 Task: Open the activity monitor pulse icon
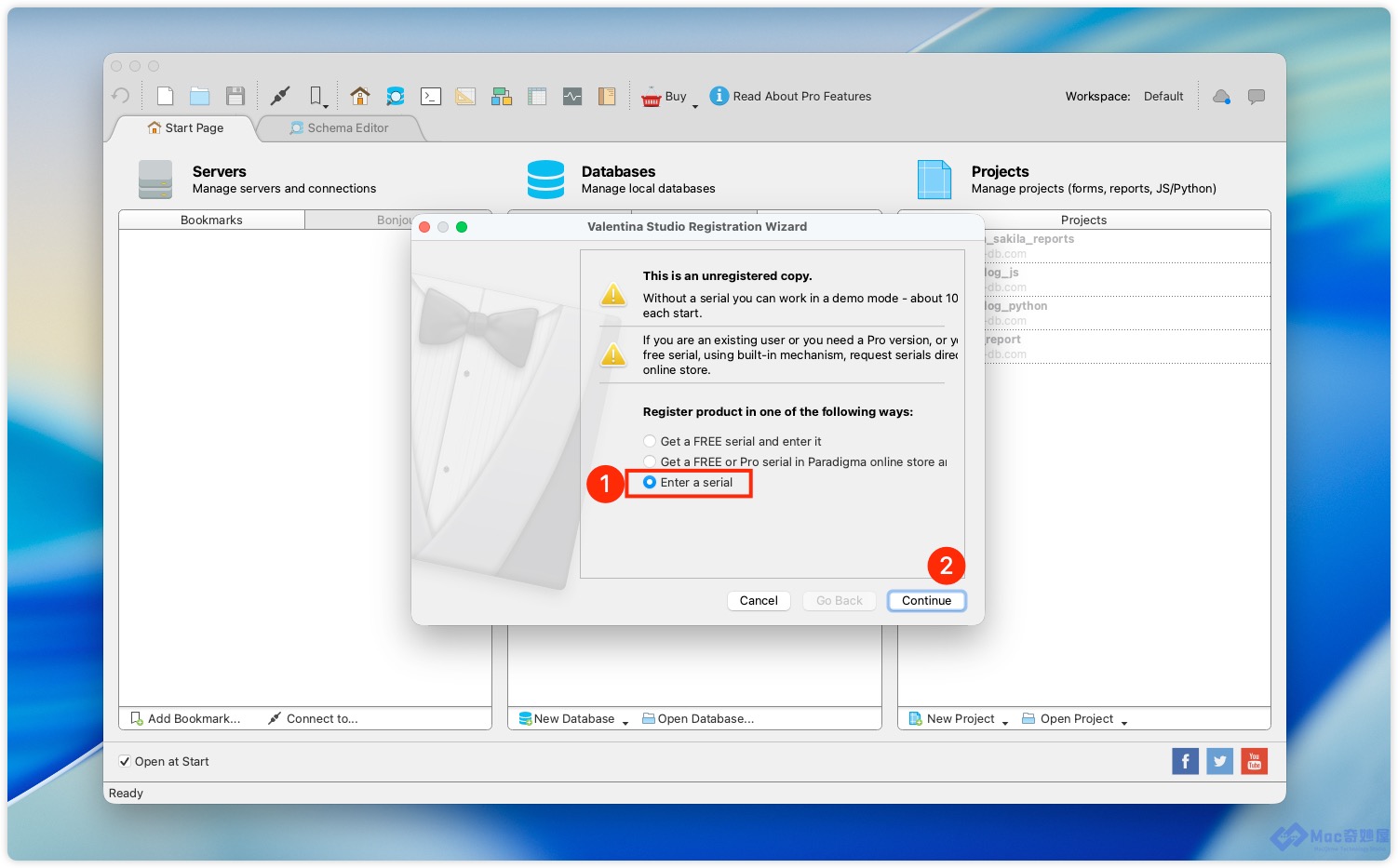coord(572,96)
